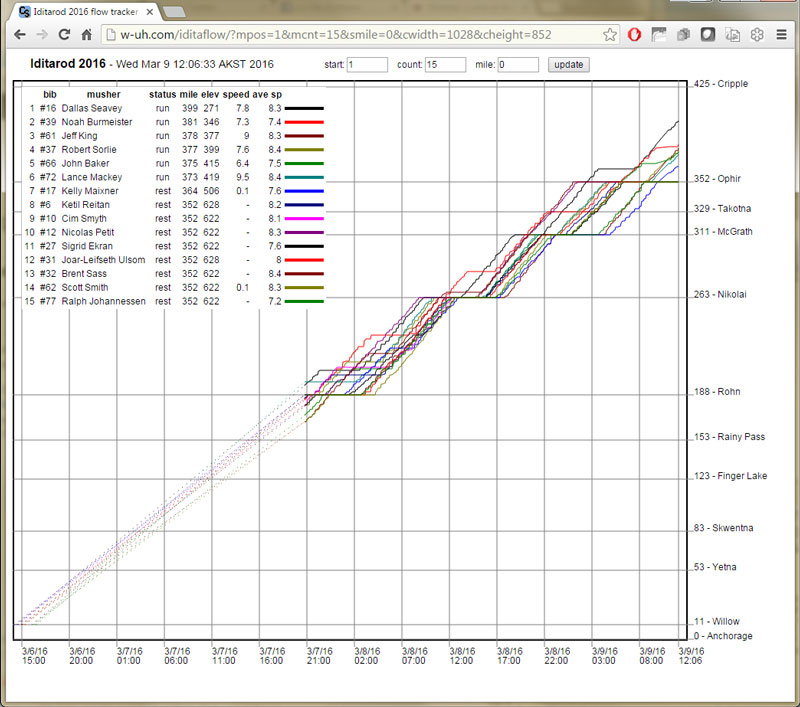Select Joar-Leifseth Ulsom in the musher list
The width and height of the screenshot is (800, 707).
coord(103,260)
